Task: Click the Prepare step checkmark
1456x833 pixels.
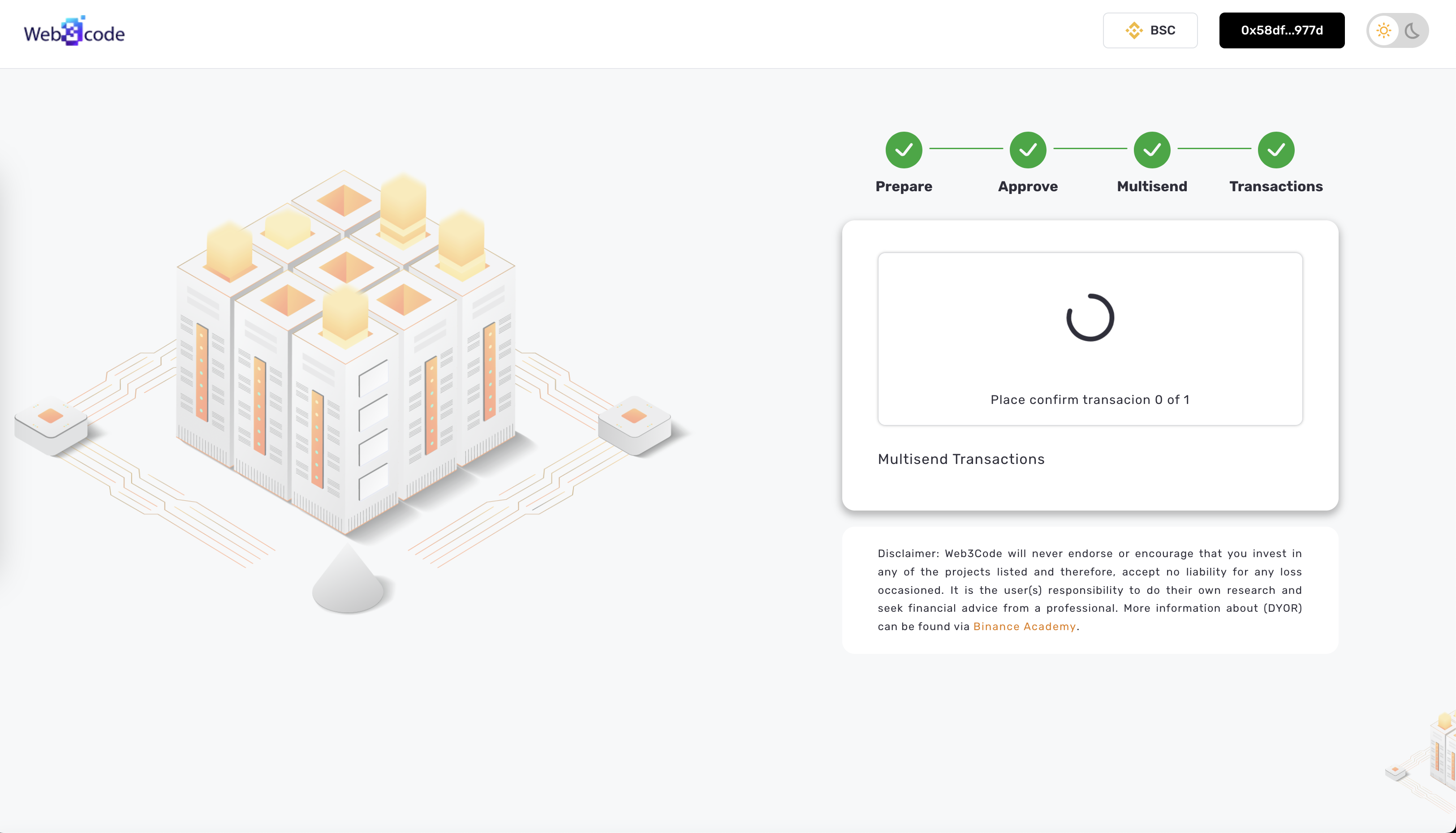Action: (x=904, y=150)
